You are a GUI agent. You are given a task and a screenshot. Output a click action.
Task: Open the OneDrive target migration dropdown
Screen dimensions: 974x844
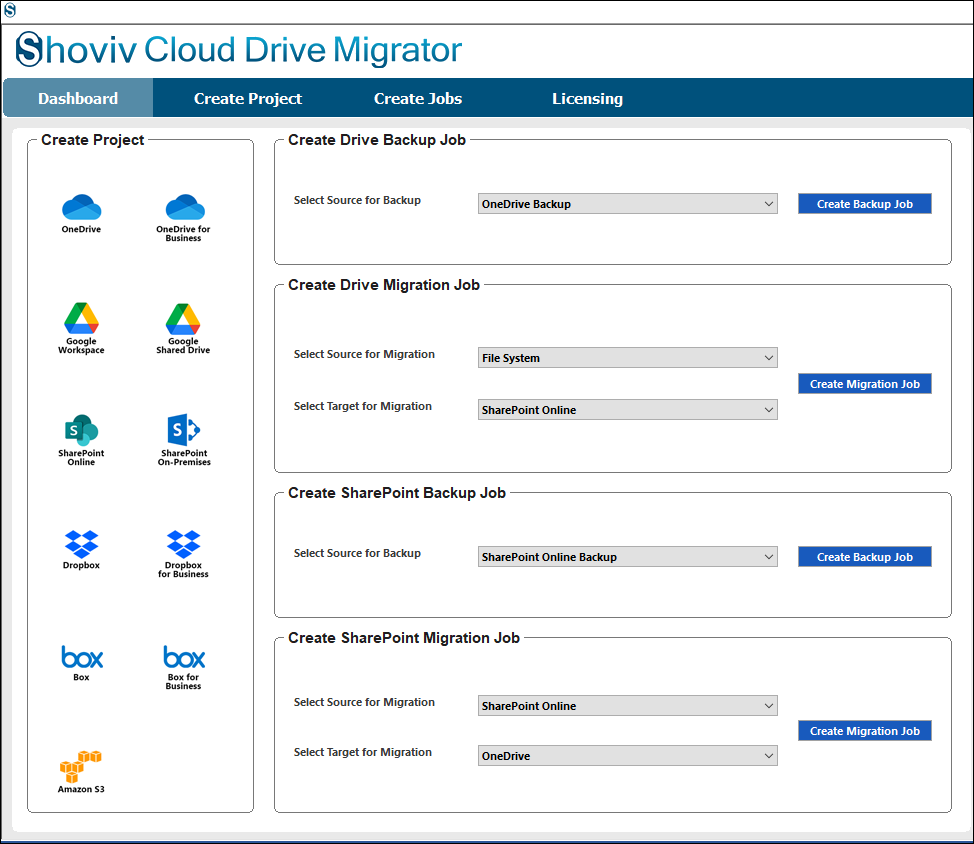(x=627, y=756)
